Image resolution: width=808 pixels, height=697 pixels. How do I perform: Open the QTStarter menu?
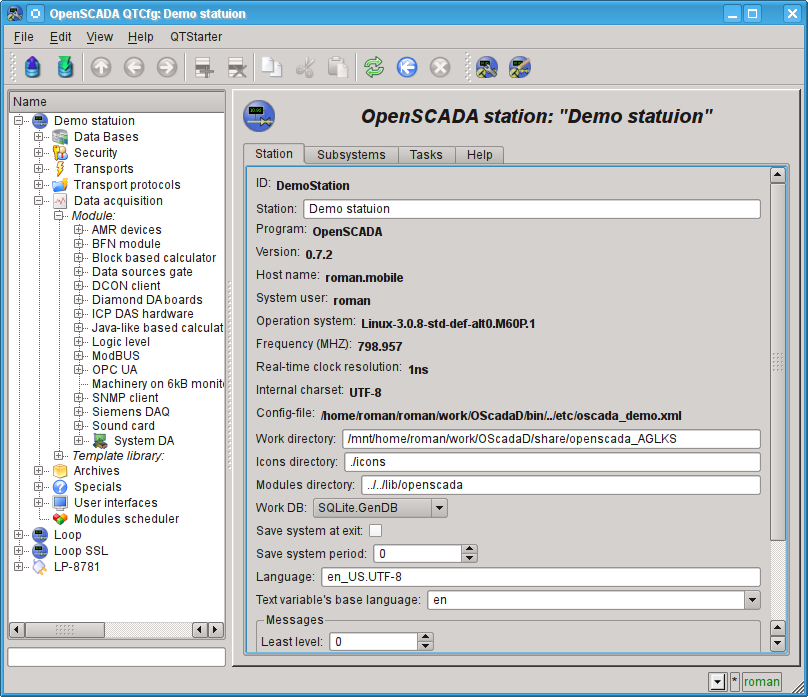[x=196, y=36]
